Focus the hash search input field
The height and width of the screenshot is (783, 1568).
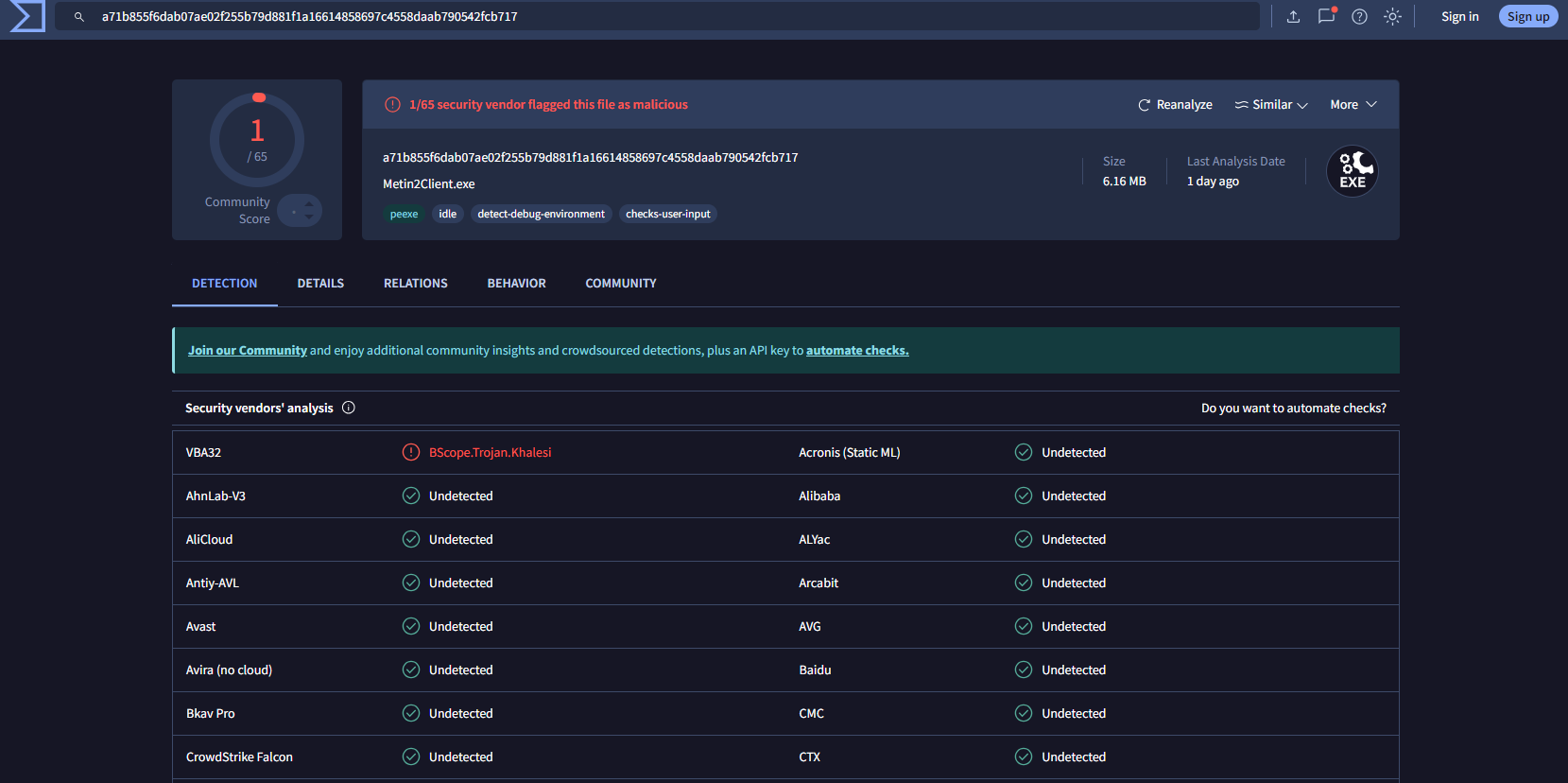657,16
